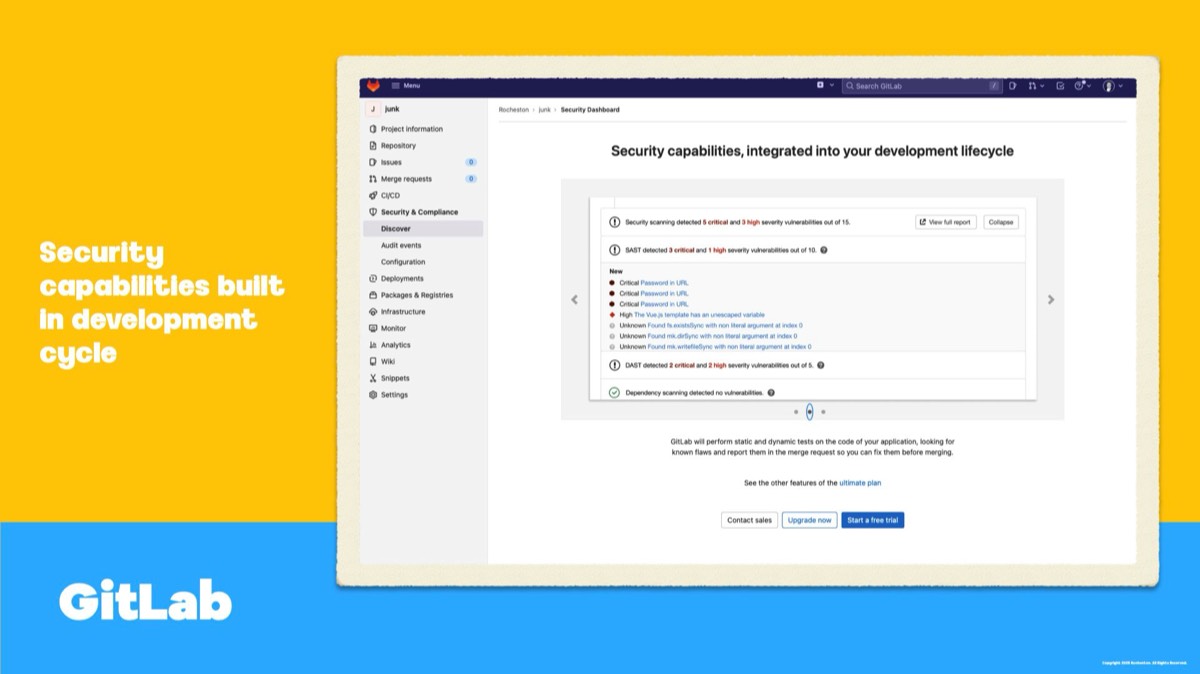This screenshot has width=1200, height=674.
Task: Go to next carousel slide arrow
Action: click(x=1050, y=299)
